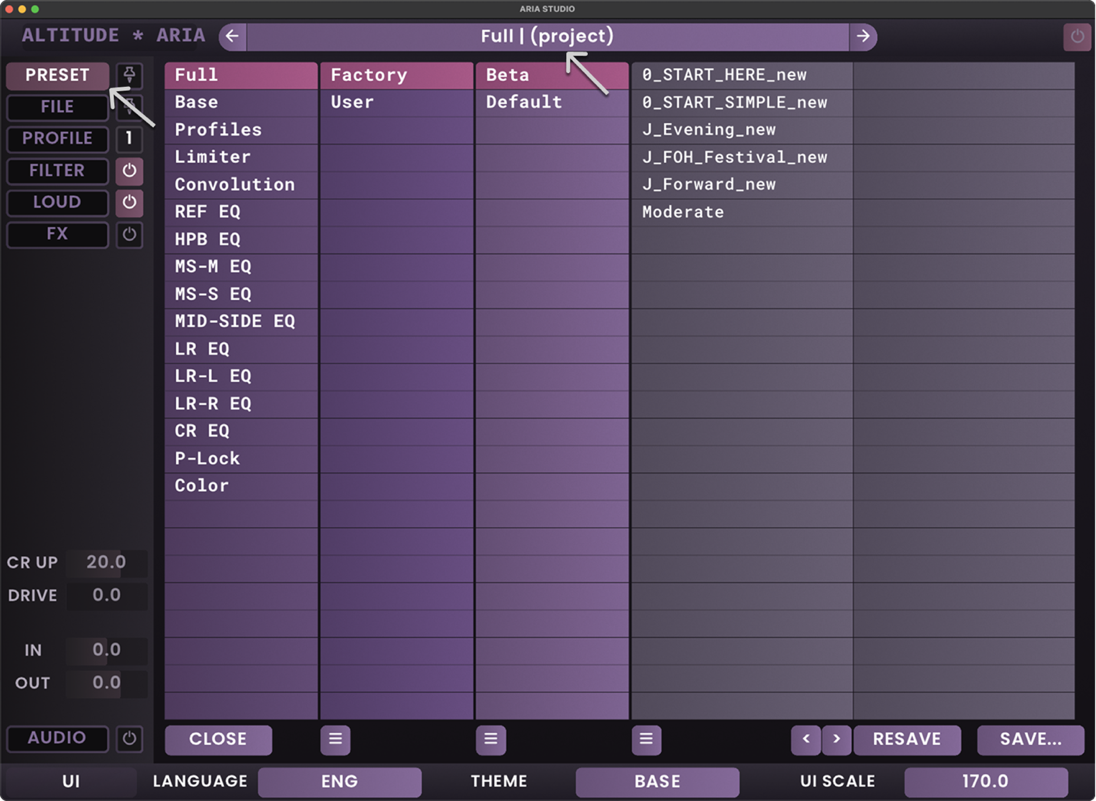This screenshot has height=801, width=1096.
Task: Click the UI SCALE value 170.0
Action: pos(985,781)
